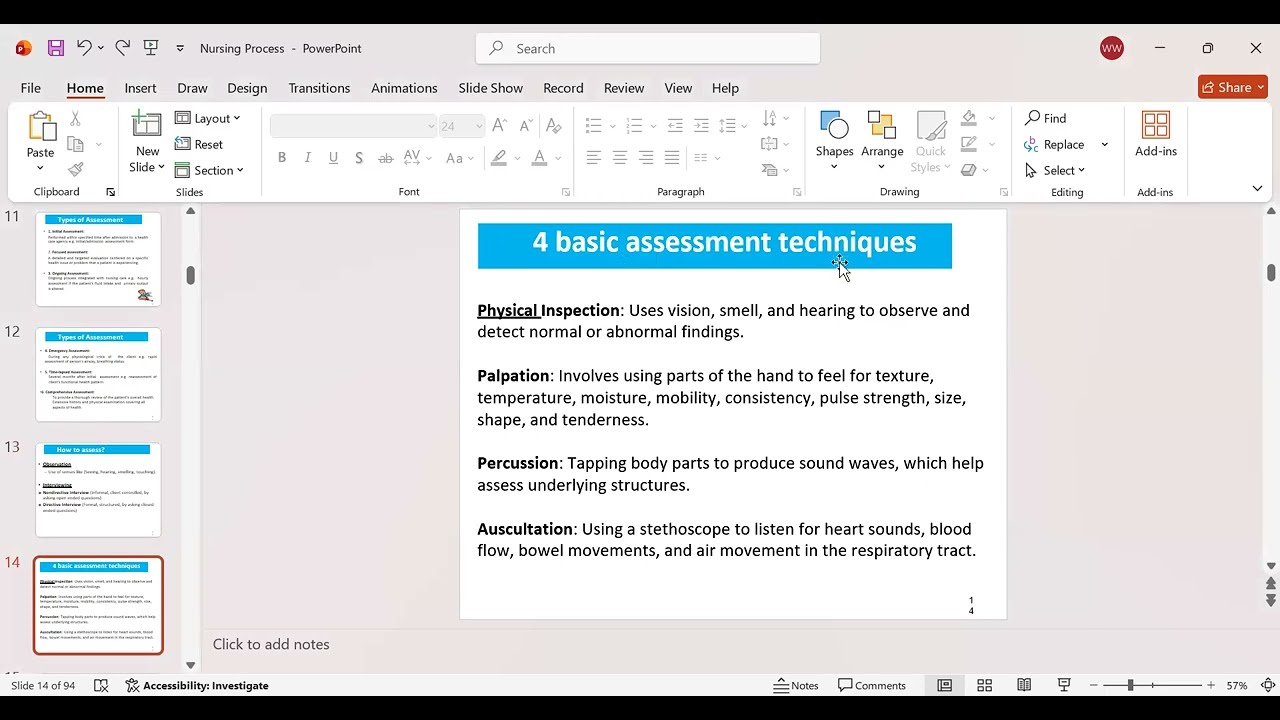Toggle Italic formatting
This screenshot has height=720, width=1280.
(307, 158)
